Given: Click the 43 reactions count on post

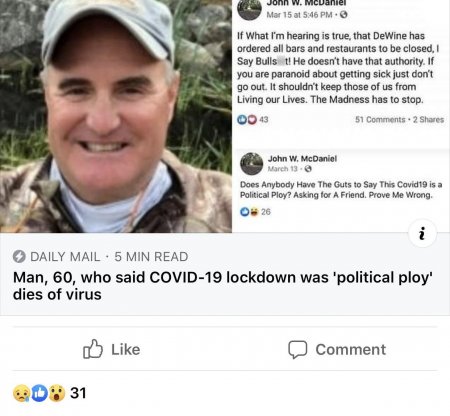Looking at the screenshot, I should (x=264, y=119).
